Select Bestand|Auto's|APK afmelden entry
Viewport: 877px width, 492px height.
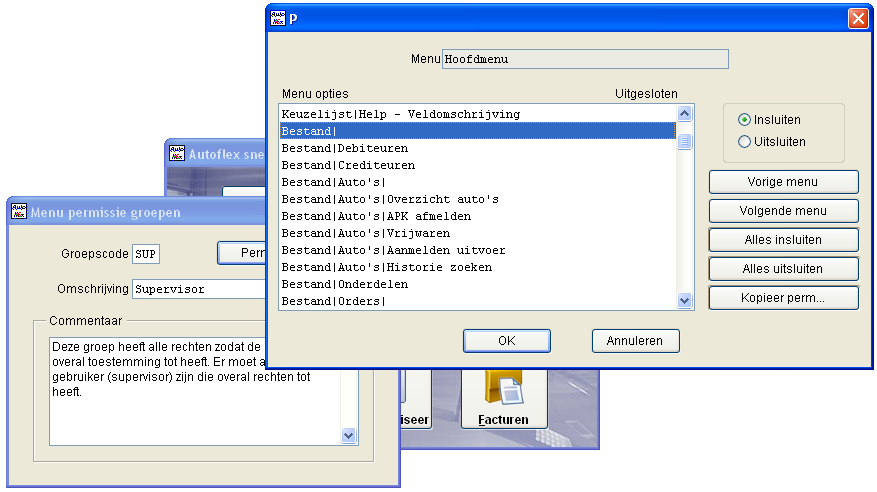click(376, 216)
